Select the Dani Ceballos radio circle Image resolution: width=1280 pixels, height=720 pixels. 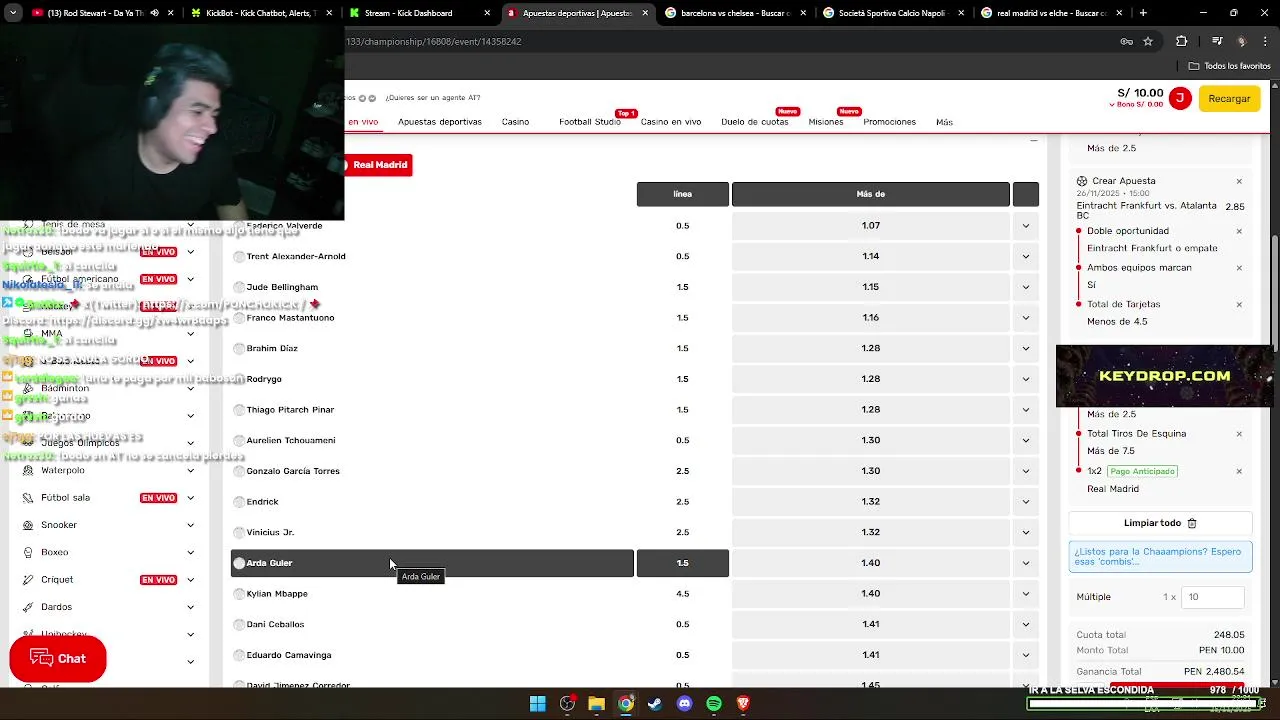click(x=239, y=625)
